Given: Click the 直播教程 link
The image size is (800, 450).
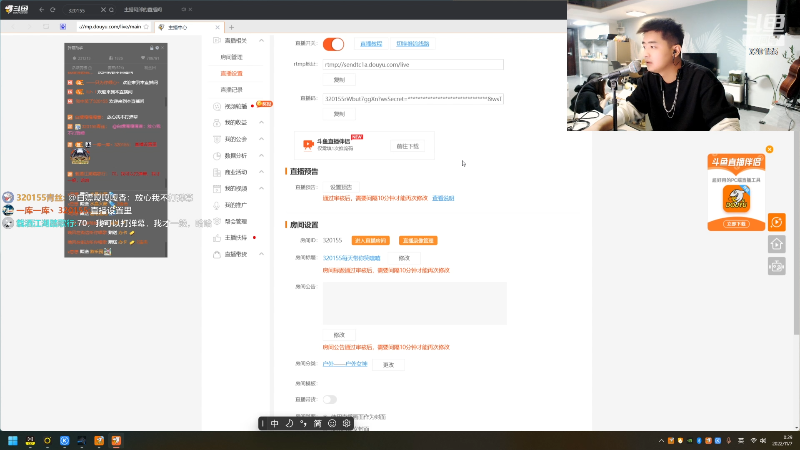Looking at the screenshot, I should [371, 44].
